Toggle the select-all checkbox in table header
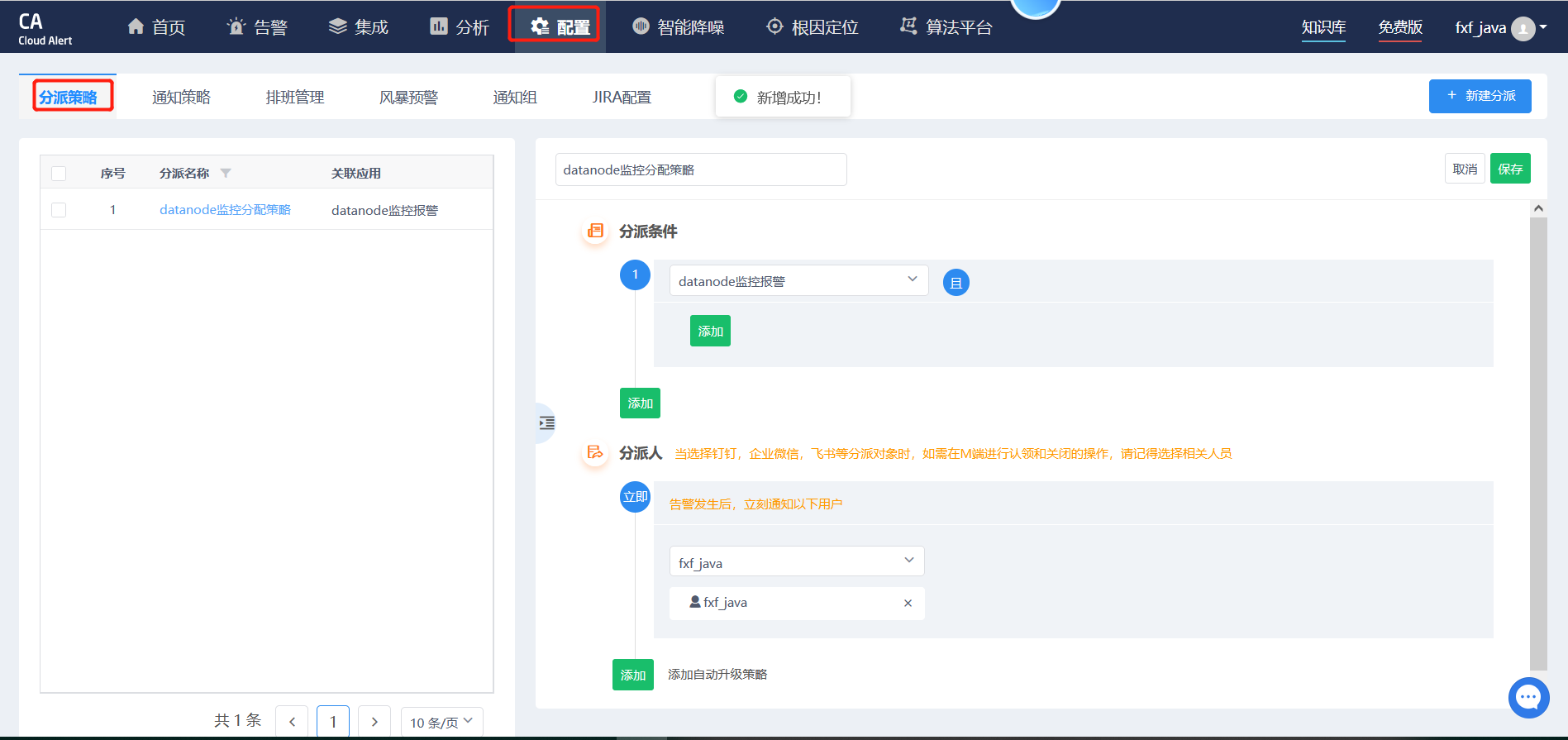Image resolution: width=1568 pixels, height=740 pixels. (59, 174)
